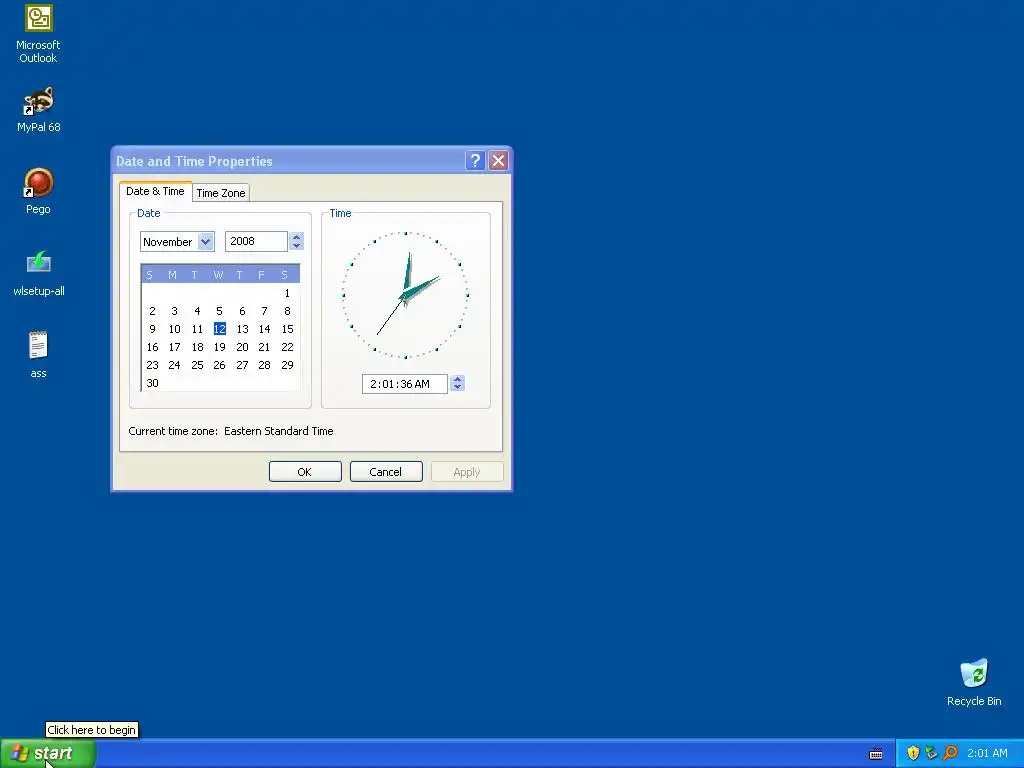Open the Microsoft Outlook desktop icon
Image resolution: width=1024 pixels, height=768 pixels.
[38, 34]
